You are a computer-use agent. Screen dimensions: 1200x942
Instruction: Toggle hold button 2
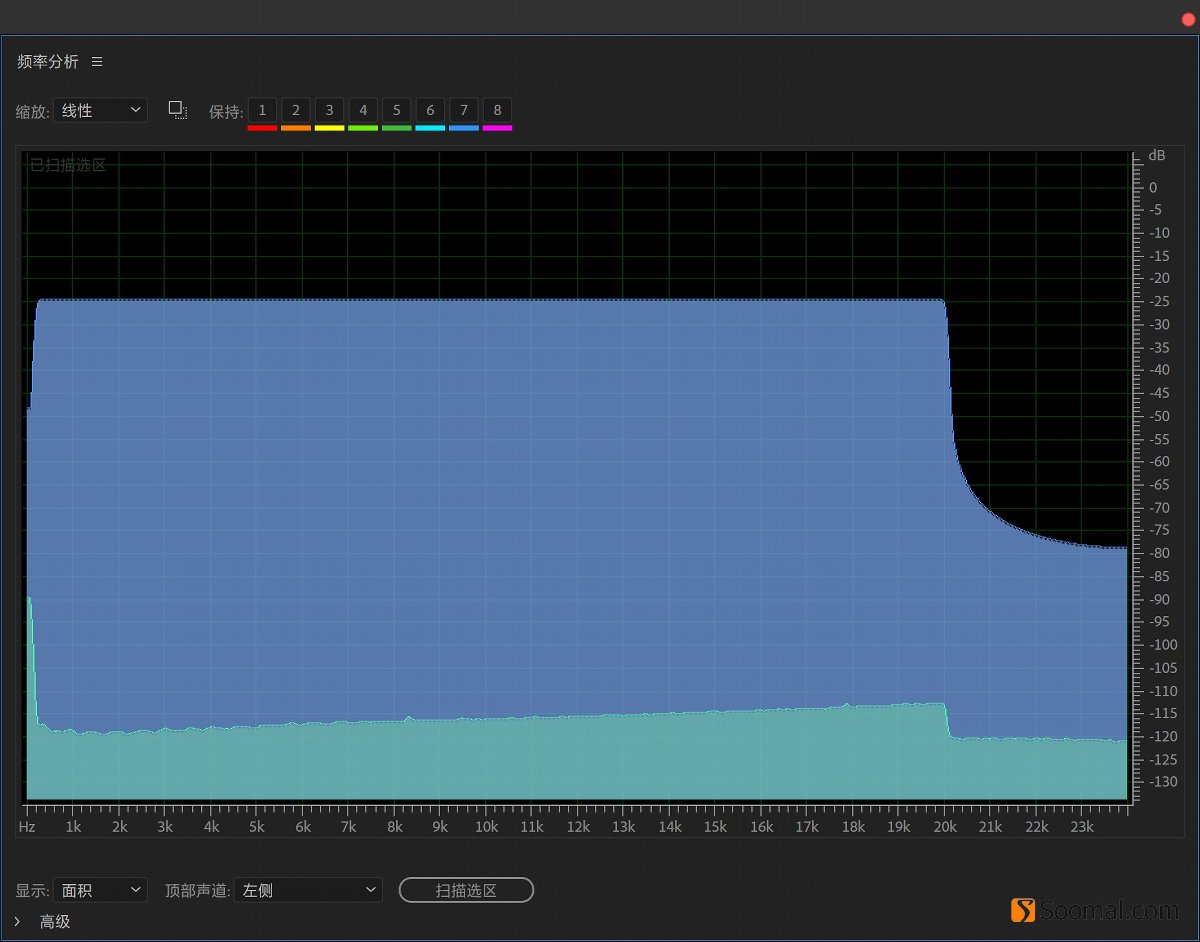[x=296, y=110]
